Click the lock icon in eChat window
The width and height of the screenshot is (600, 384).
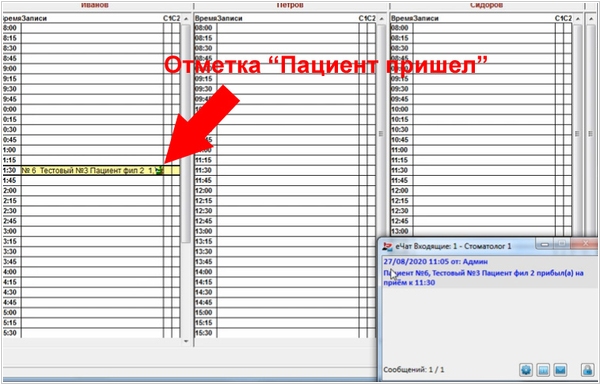coord(587,370)
